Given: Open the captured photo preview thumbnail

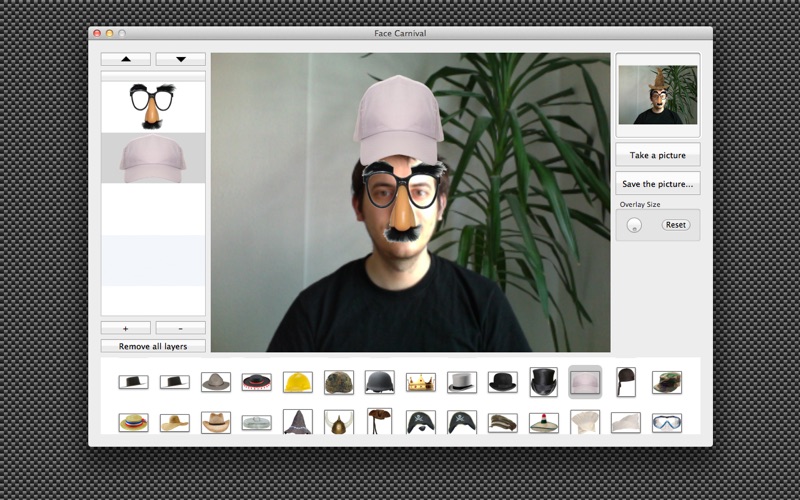Looking at the screenshot, I should pyautogui.click(x=658, y=94).
